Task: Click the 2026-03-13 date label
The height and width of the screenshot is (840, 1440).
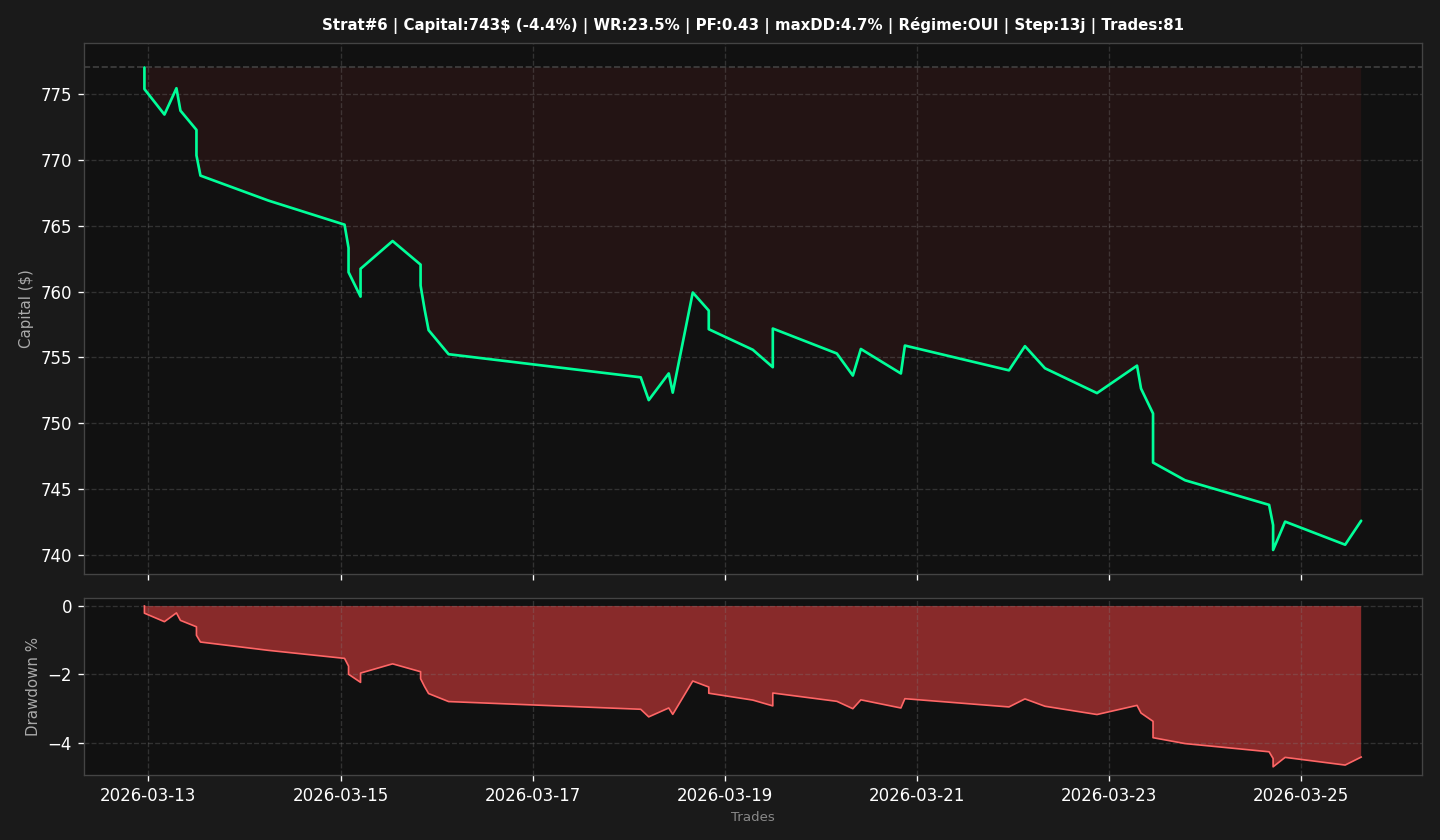Action: click(x=148, y=795)
